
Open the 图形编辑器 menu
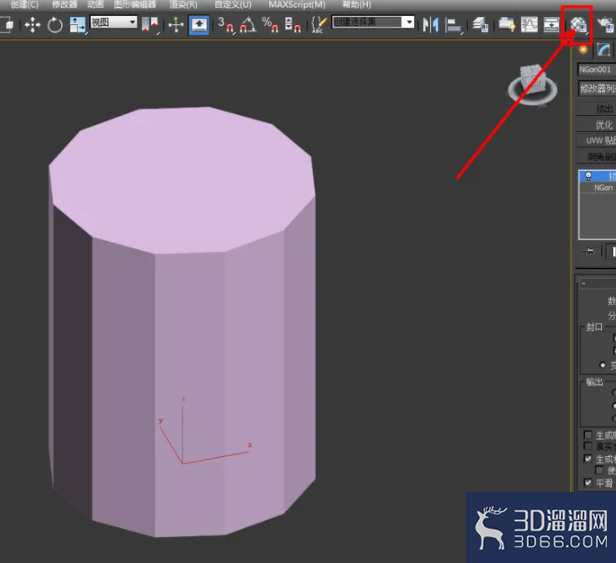click(135, 5)
